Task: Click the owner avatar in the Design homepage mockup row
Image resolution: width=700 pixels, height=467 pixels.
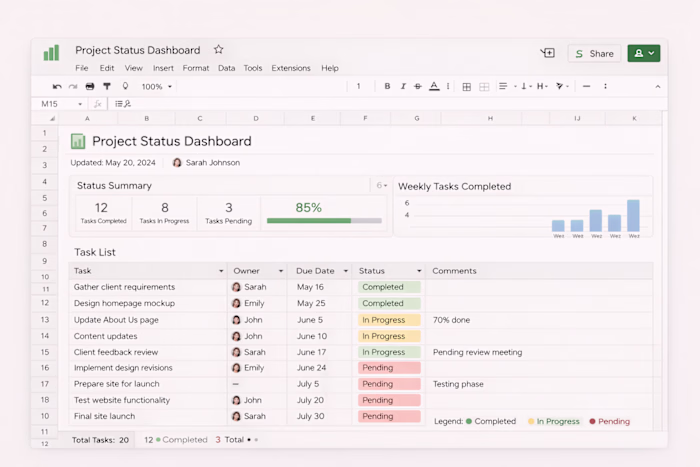Action: pos(236,303)
